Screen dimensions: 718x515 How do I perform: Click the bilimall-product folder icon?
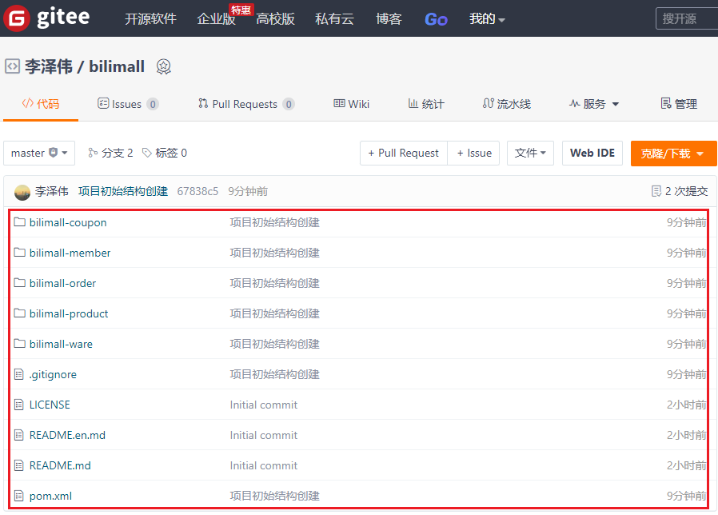pyautogui.click(x=19, y=314)
